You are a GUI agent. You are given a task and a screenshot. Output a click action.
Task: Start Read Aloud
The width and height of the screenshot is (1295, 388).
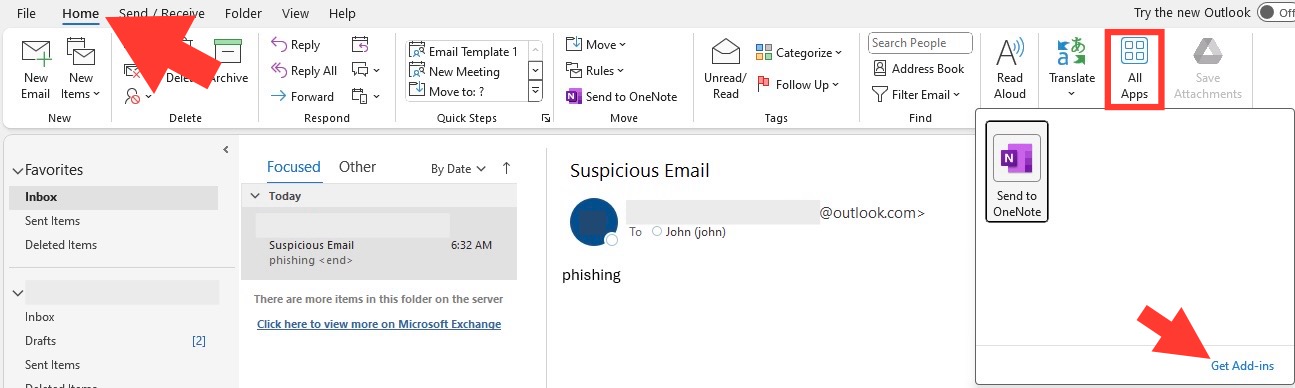[1010, 69]
